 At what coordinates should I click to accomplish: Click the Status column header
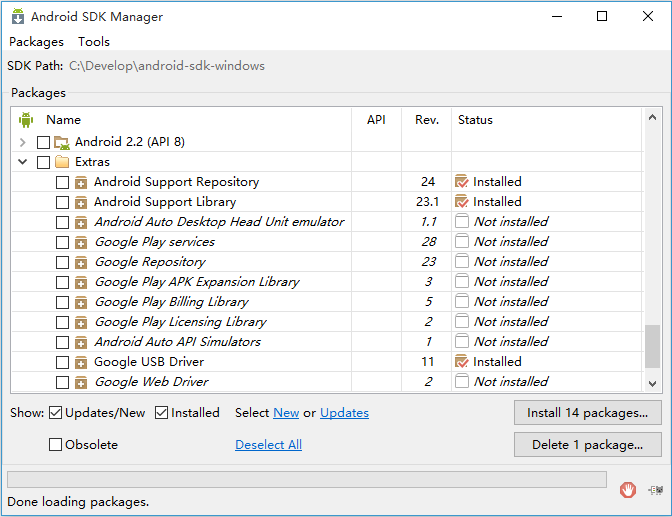(475, 120)
